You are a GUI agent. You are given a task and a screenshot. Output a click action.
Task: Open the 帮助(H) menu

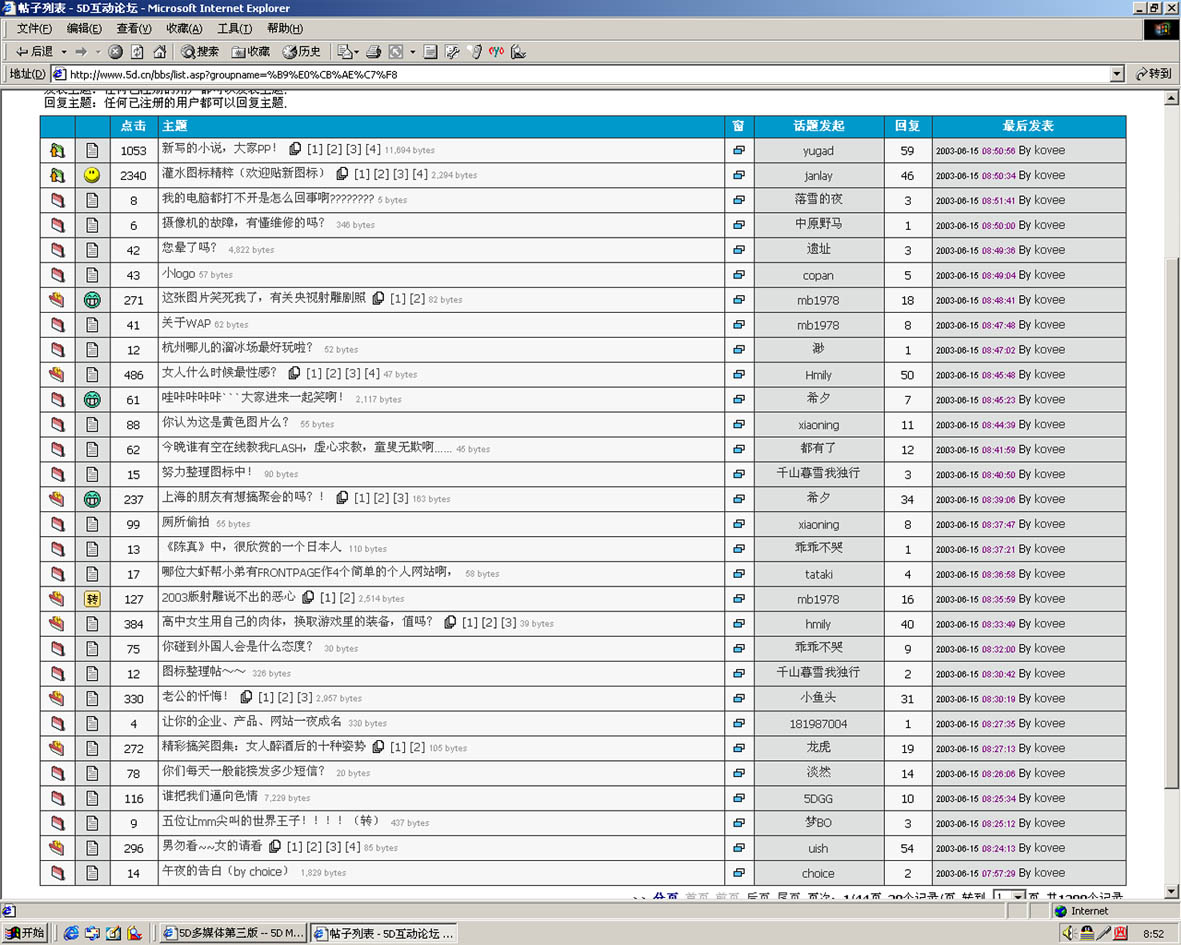[x=285, y=29]
